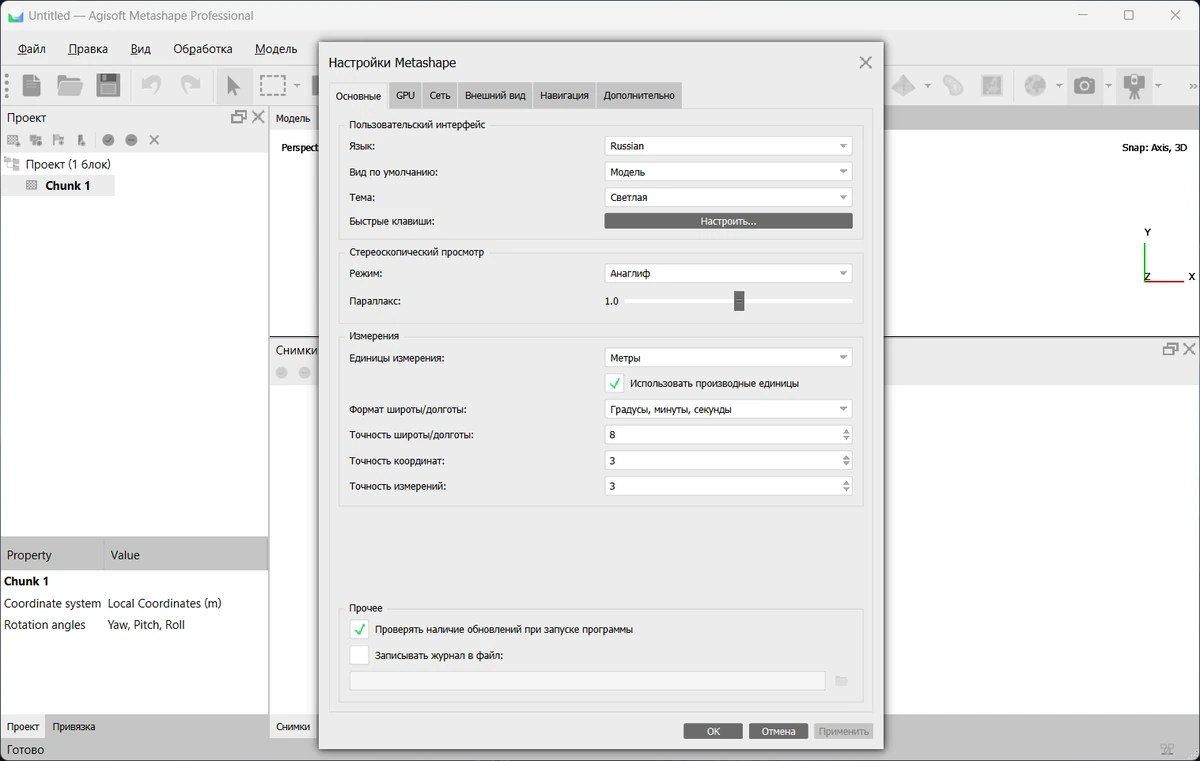Click the add folder icon in Project pane

click(x=36, y=140)
